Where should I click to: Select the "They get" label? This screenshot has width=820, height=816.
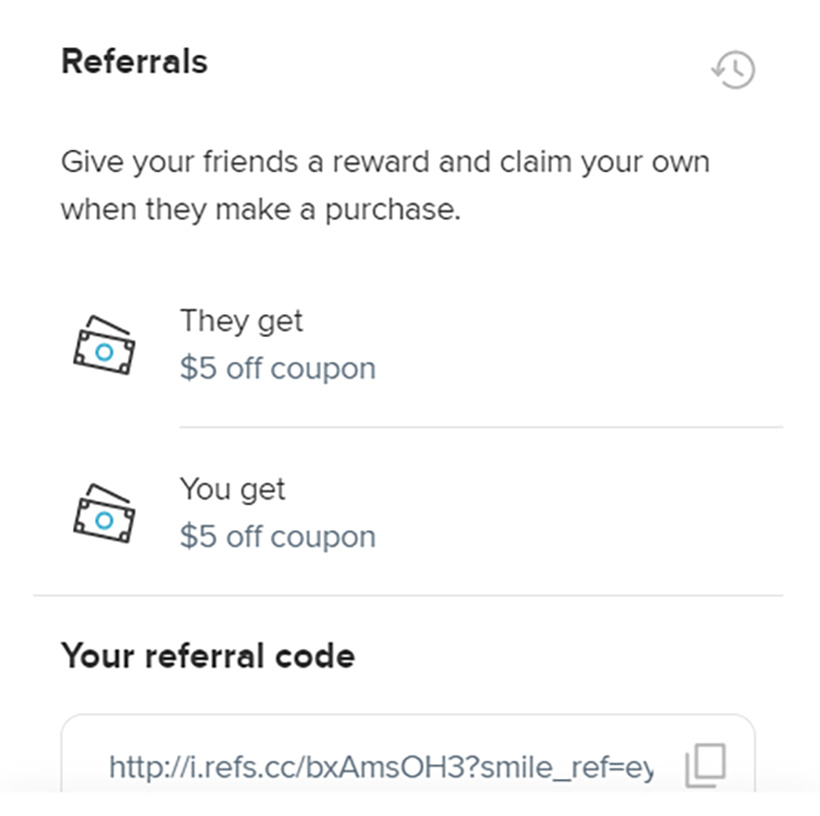(x=241, y=322)
